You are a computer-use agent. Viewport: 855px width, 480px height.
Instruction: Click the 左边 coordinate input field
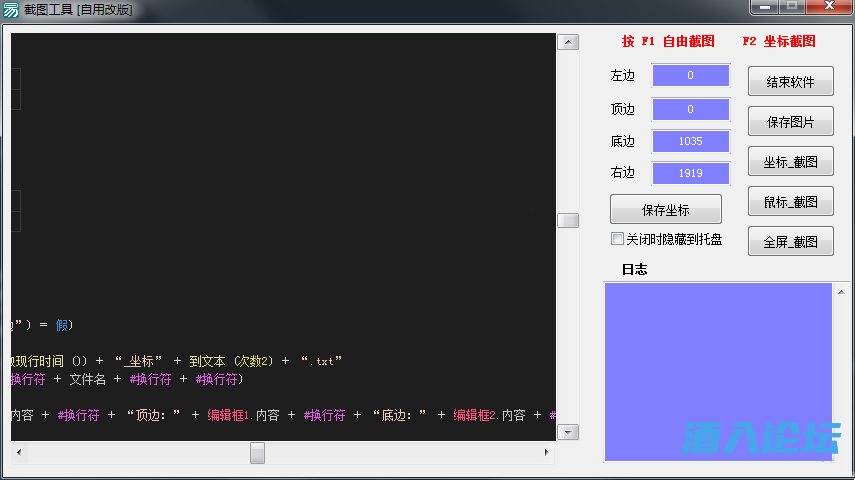click(x=690, y=76)
